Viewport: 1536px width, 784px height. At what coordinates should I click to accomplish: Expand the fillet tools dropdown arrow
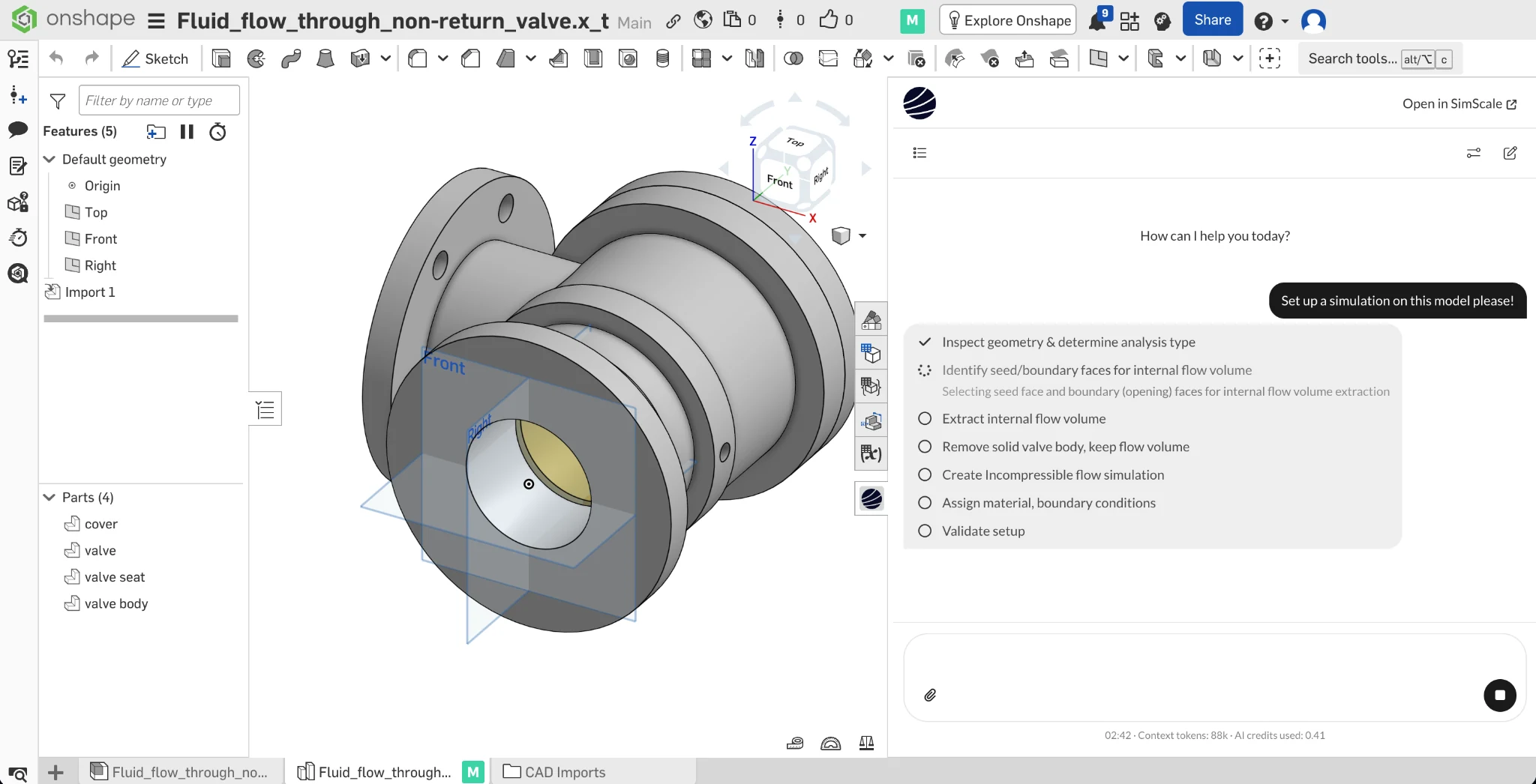coord(443,58)
